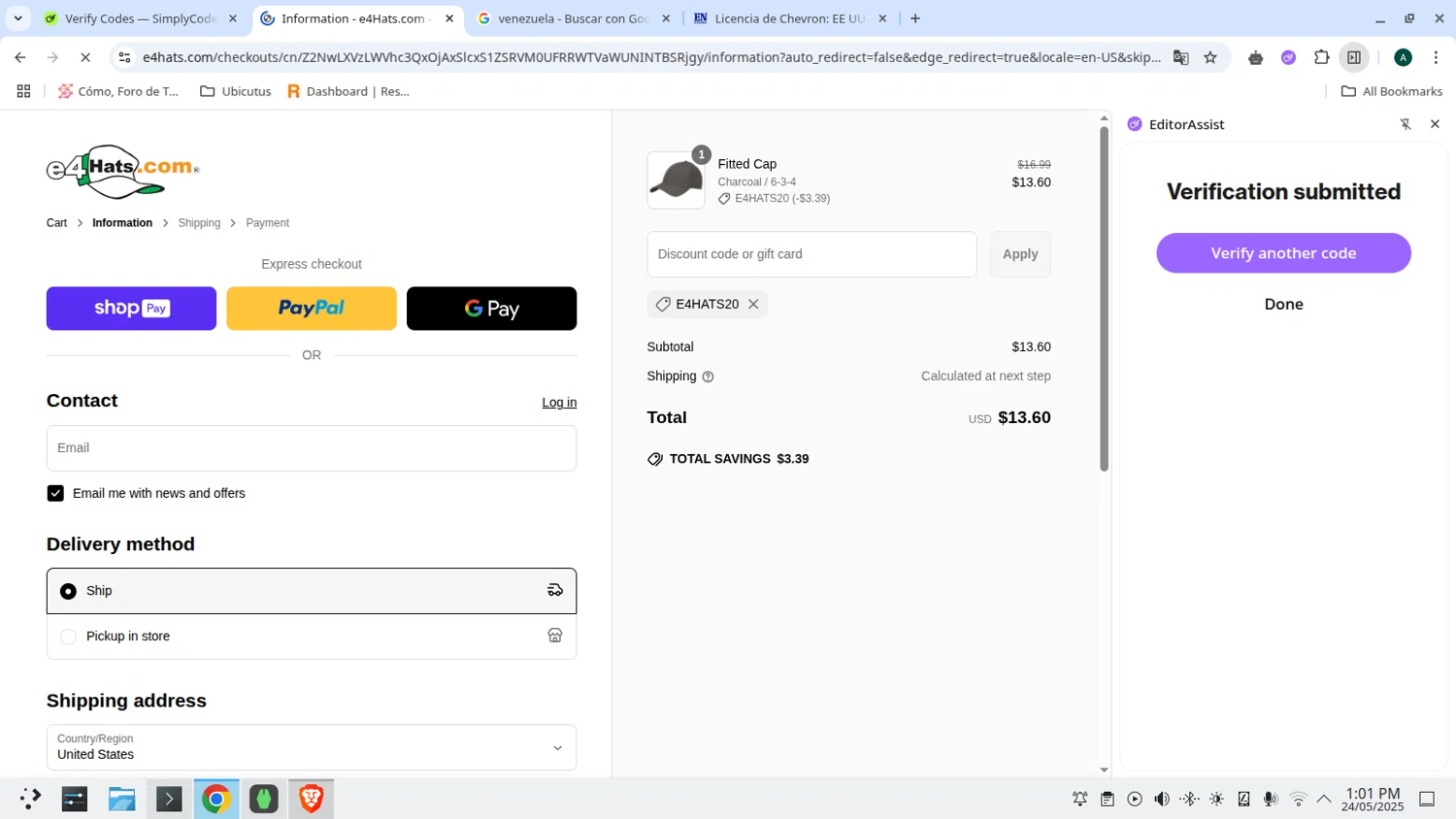Bookmark this page with the star

[1210, 57]
